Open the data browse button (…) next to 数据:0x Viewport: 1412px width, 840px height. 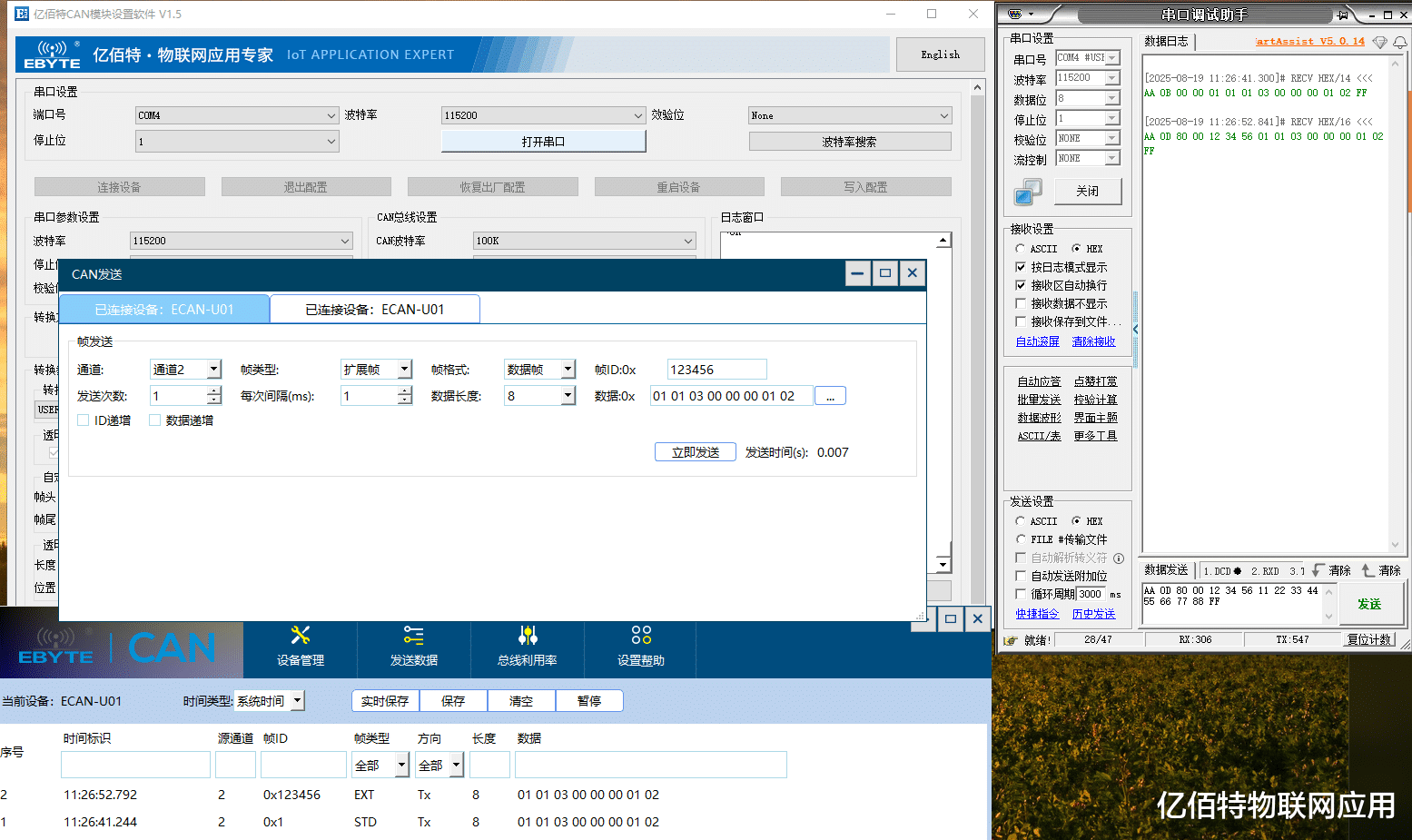(x=830, y=396)
